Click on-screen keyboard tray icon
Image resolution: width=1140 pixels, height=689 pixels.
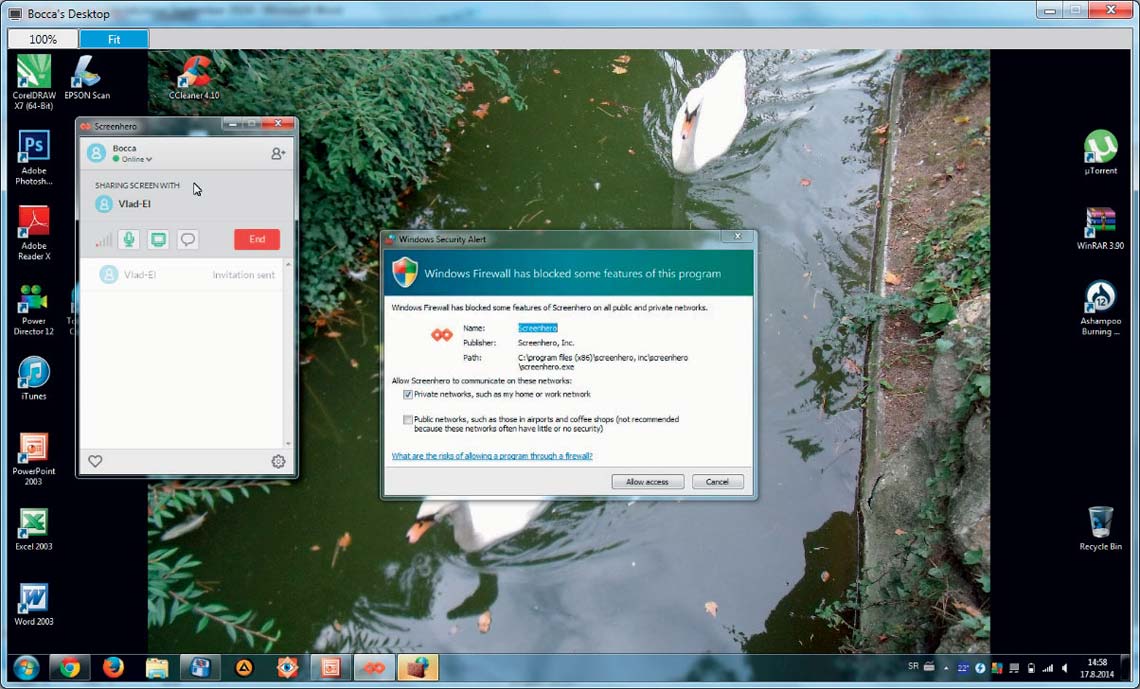coord(929,666)
